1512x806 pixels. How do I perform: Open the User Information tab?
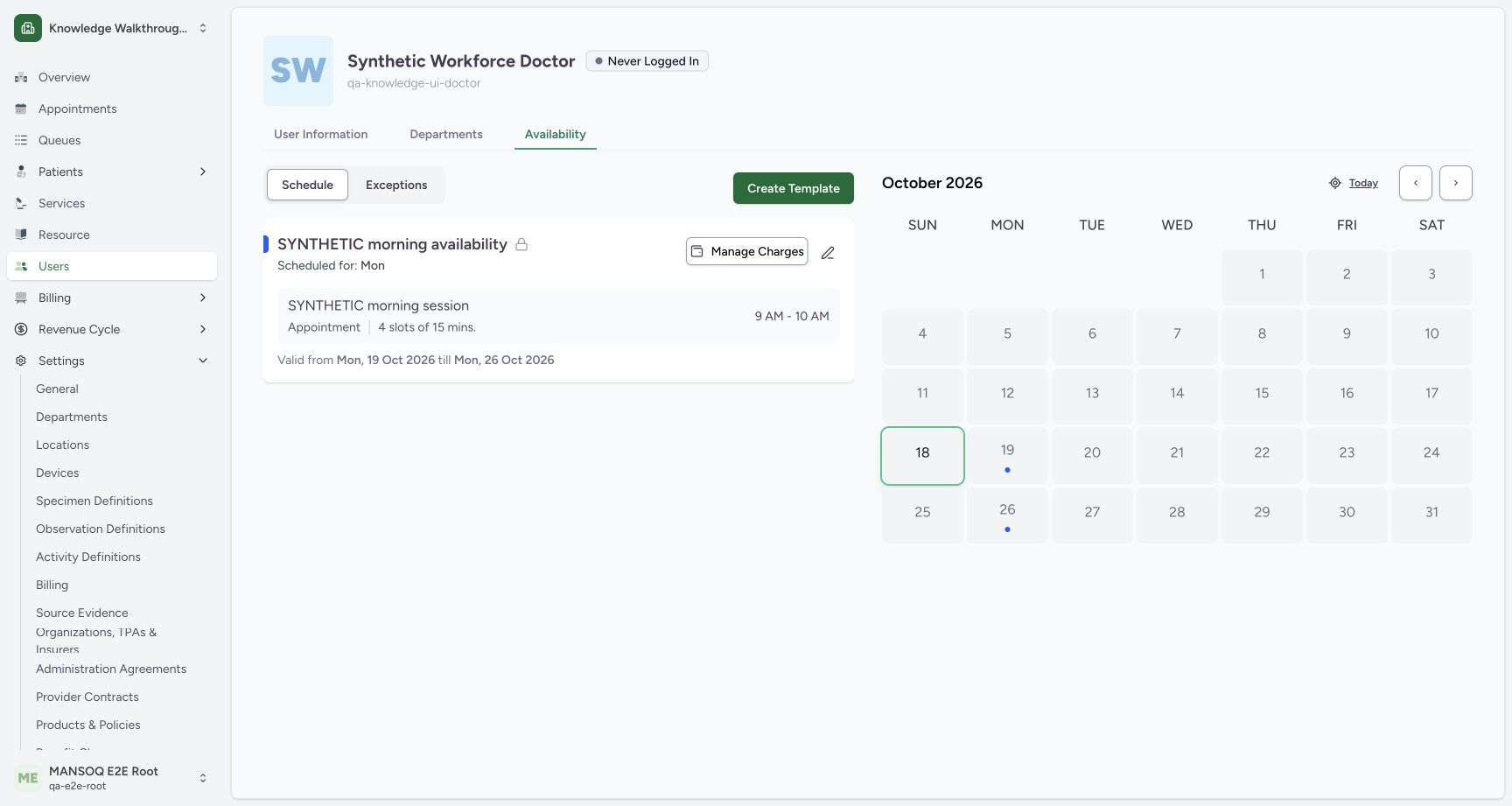320,134
